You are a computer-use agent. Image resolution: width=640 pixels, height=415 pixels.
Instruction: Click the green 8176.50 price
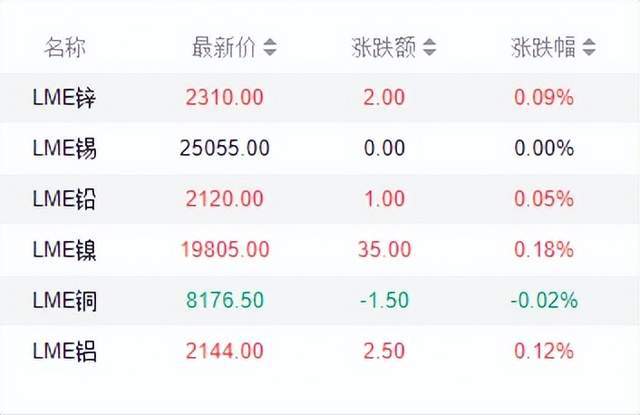click(x=225, y=300)
